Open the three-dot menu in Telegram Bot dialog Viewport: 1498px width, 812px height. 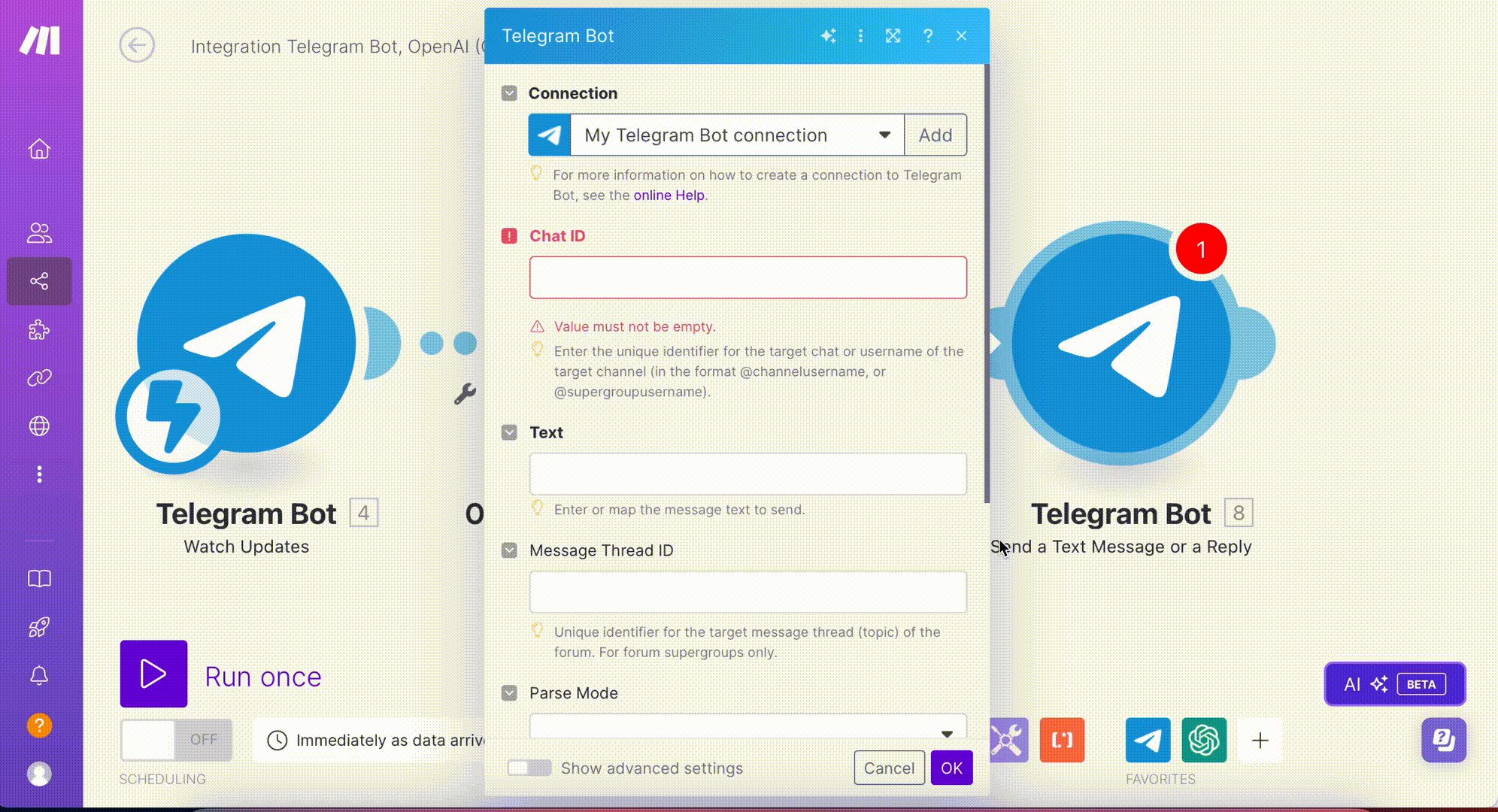[x=860, y=36]
